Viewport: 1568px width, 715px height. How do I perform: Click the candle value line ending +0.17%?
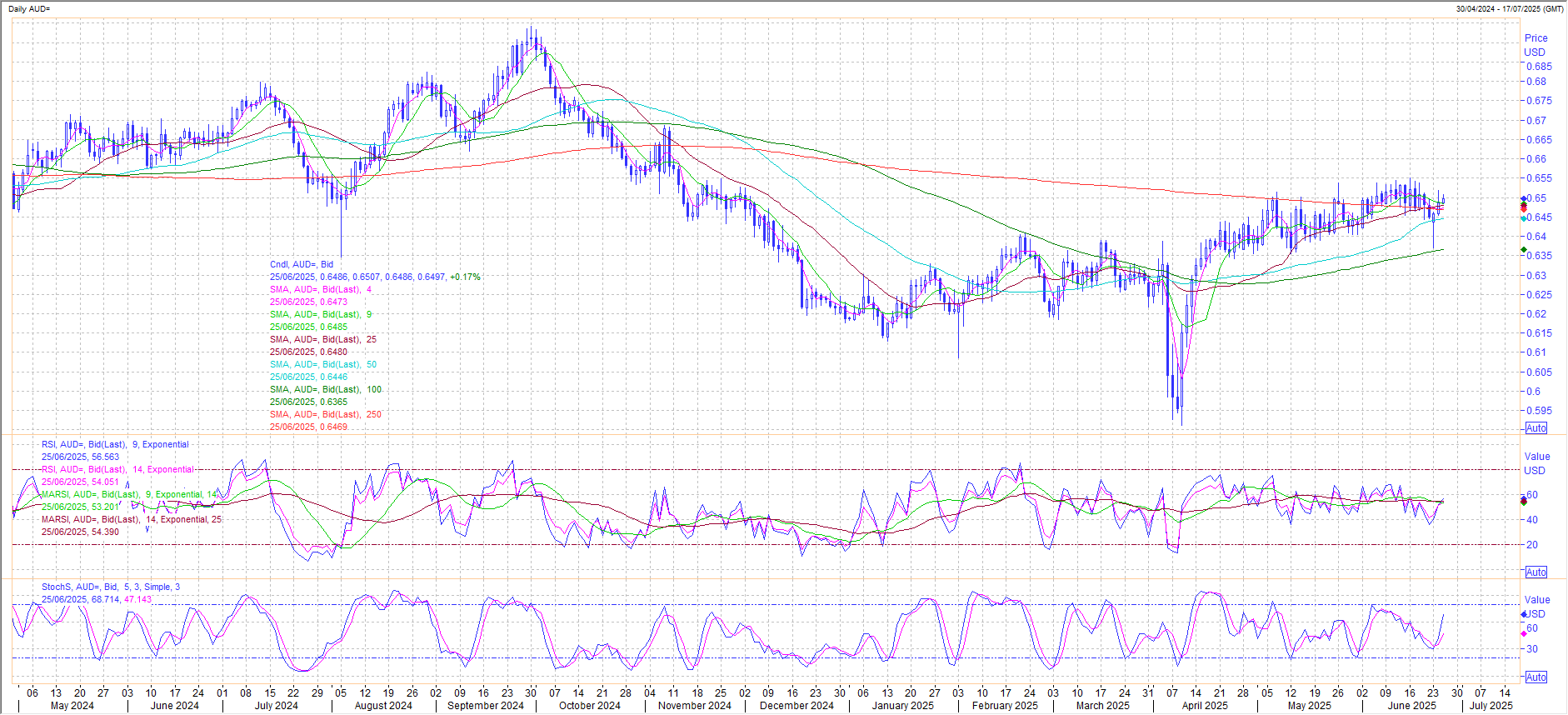pos(375,277)
